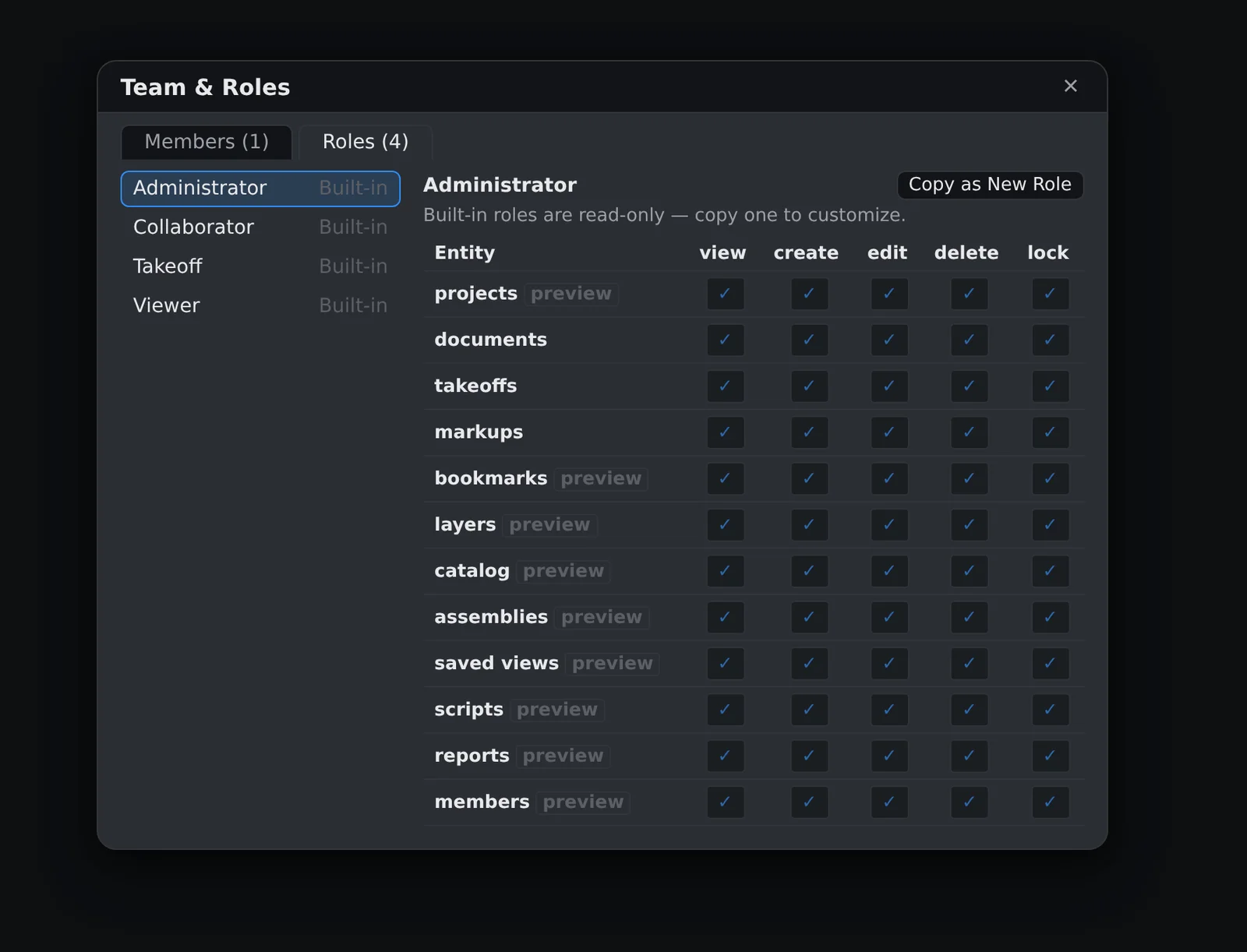Toggle markups delete permission checkbox
1247x952 pixels.
pyautogui.click(x=970, y=432)
